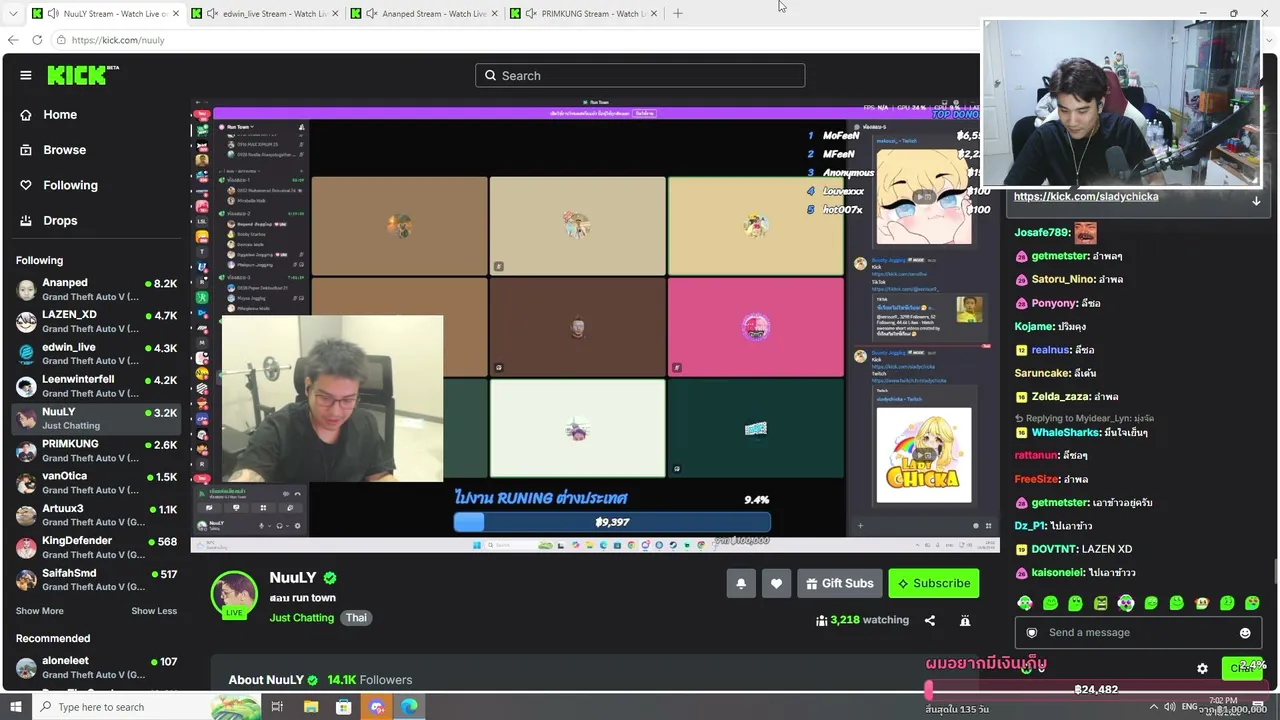Click the green Subscribe button
Screen dimensions: 1280x720
click(934, 583)
